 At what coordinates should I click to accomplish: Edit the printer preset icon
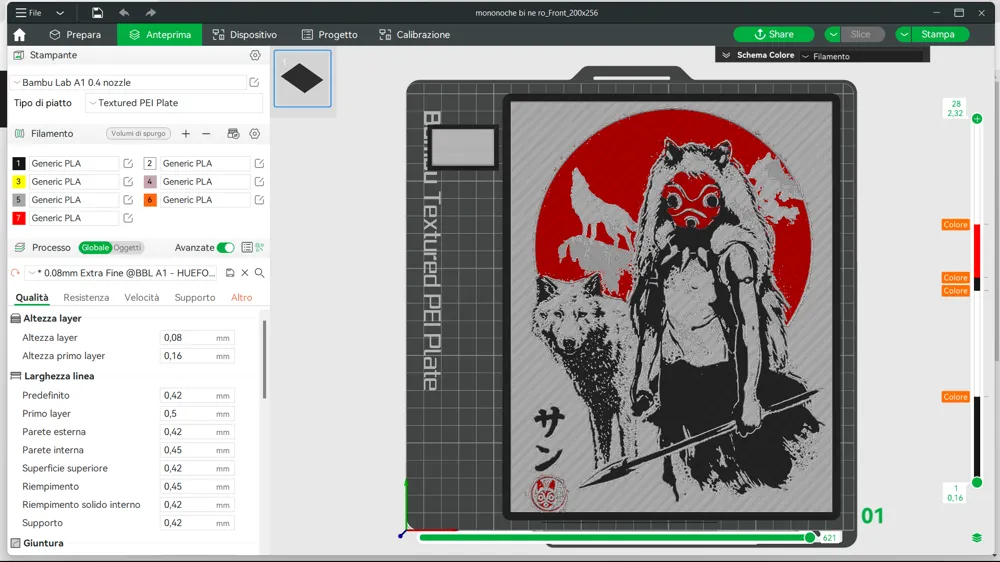254,82
